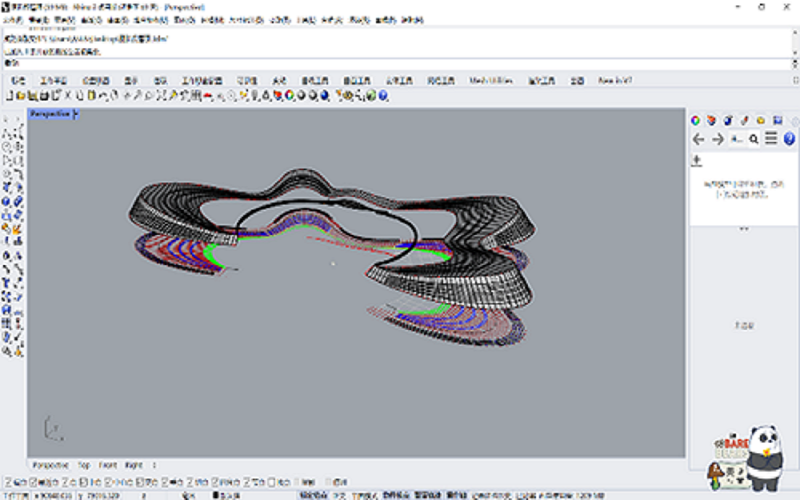
Task: Click the red car set-view toolbar icon
Action: pyautogui.click(x=208, y=95)
